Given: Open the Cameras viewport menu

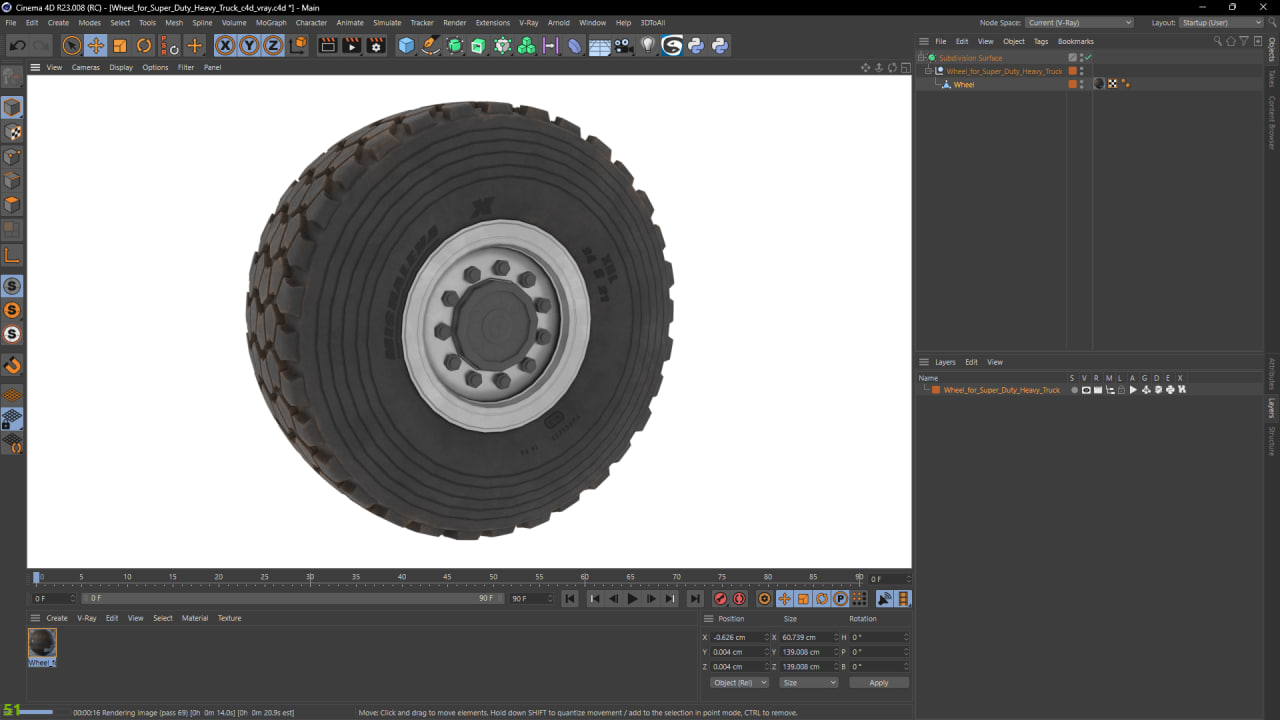Looking at the screenshot, I should click(x=86, y=67).
